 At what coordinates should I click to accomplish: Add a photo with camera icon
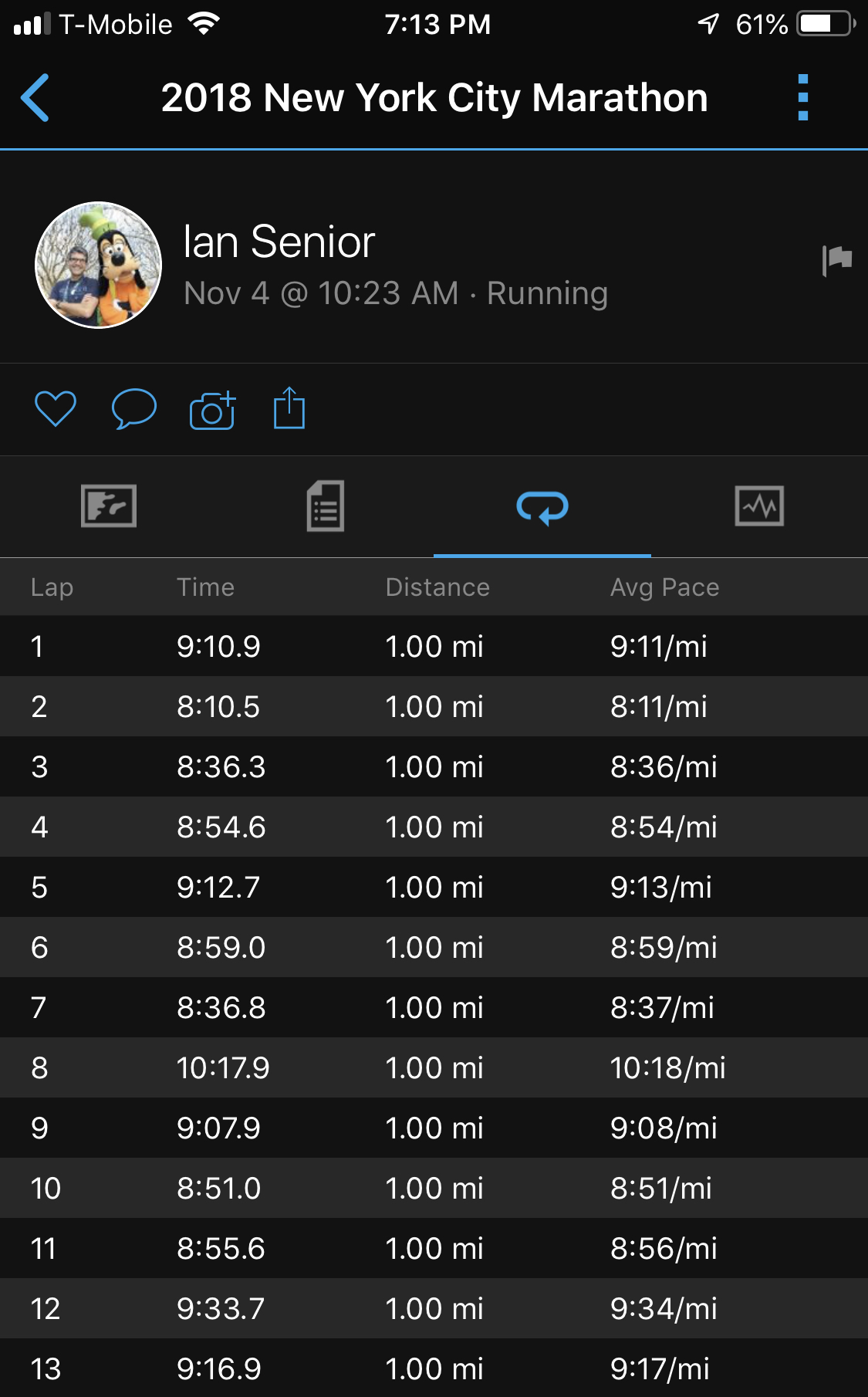click(x=212, y=410)
